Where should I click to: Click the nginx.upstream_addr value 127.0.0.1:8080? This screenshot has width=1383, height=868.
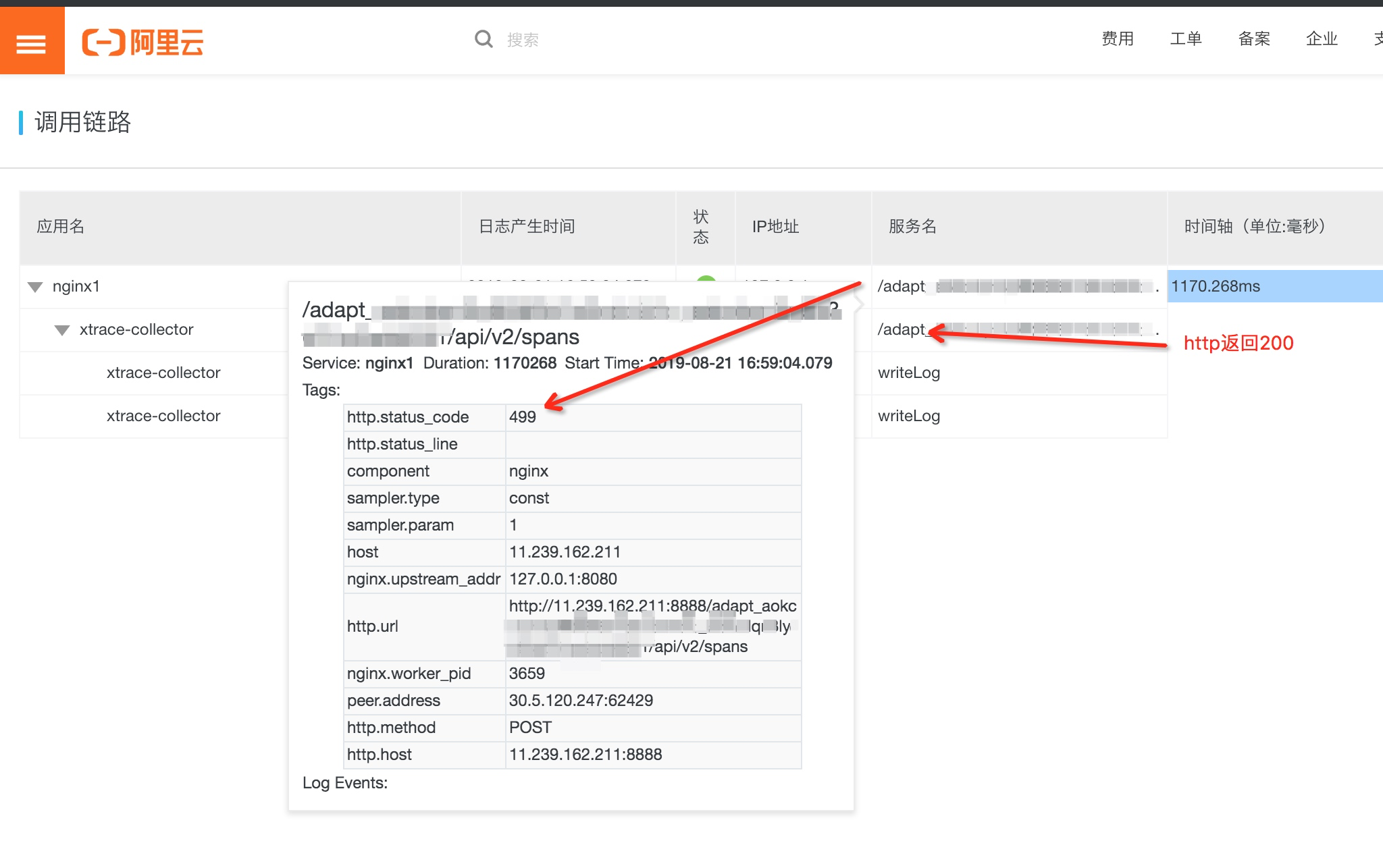[x=563, y=579]
